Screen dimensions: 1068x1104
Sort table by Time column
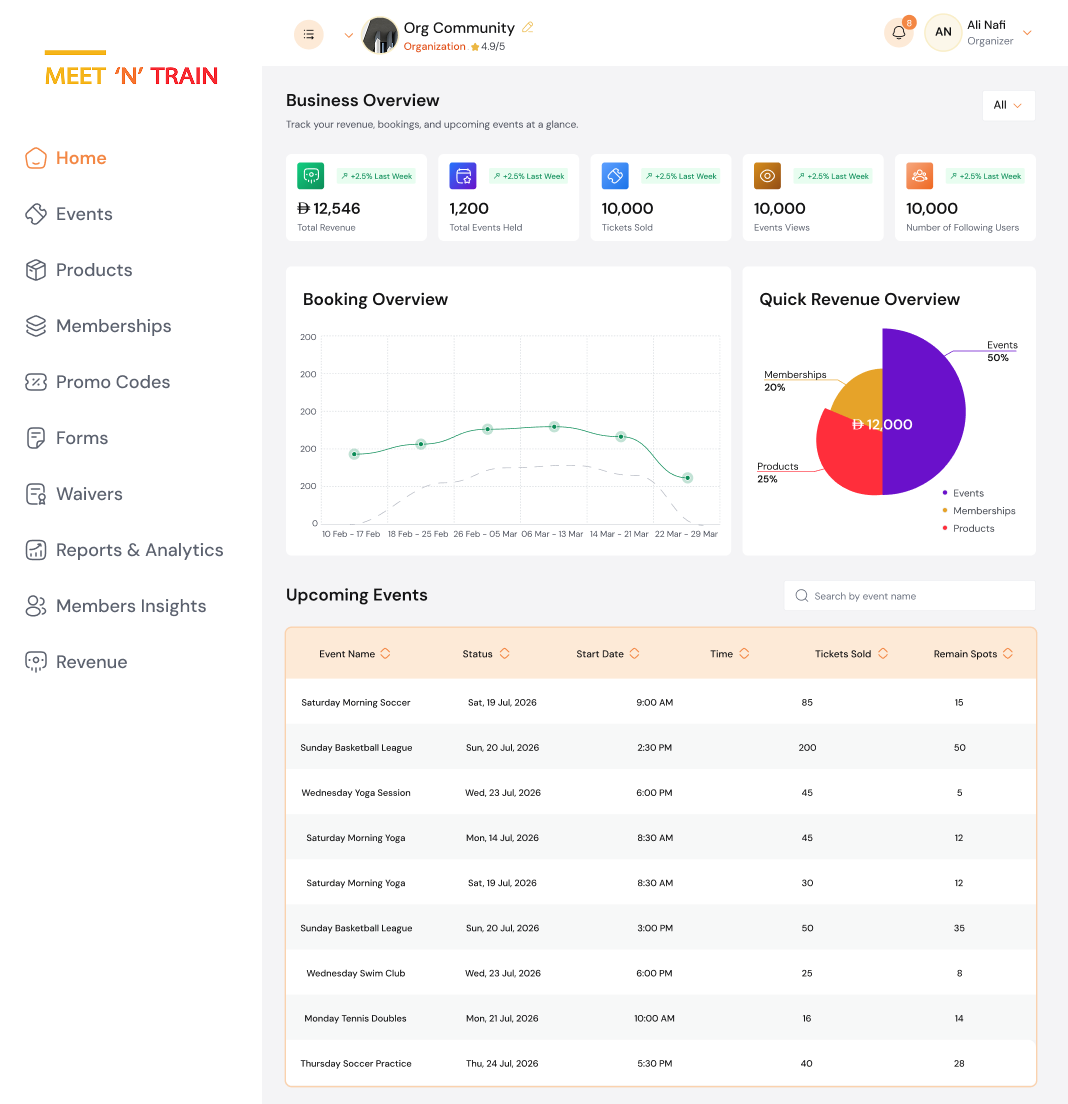point(744,653)
